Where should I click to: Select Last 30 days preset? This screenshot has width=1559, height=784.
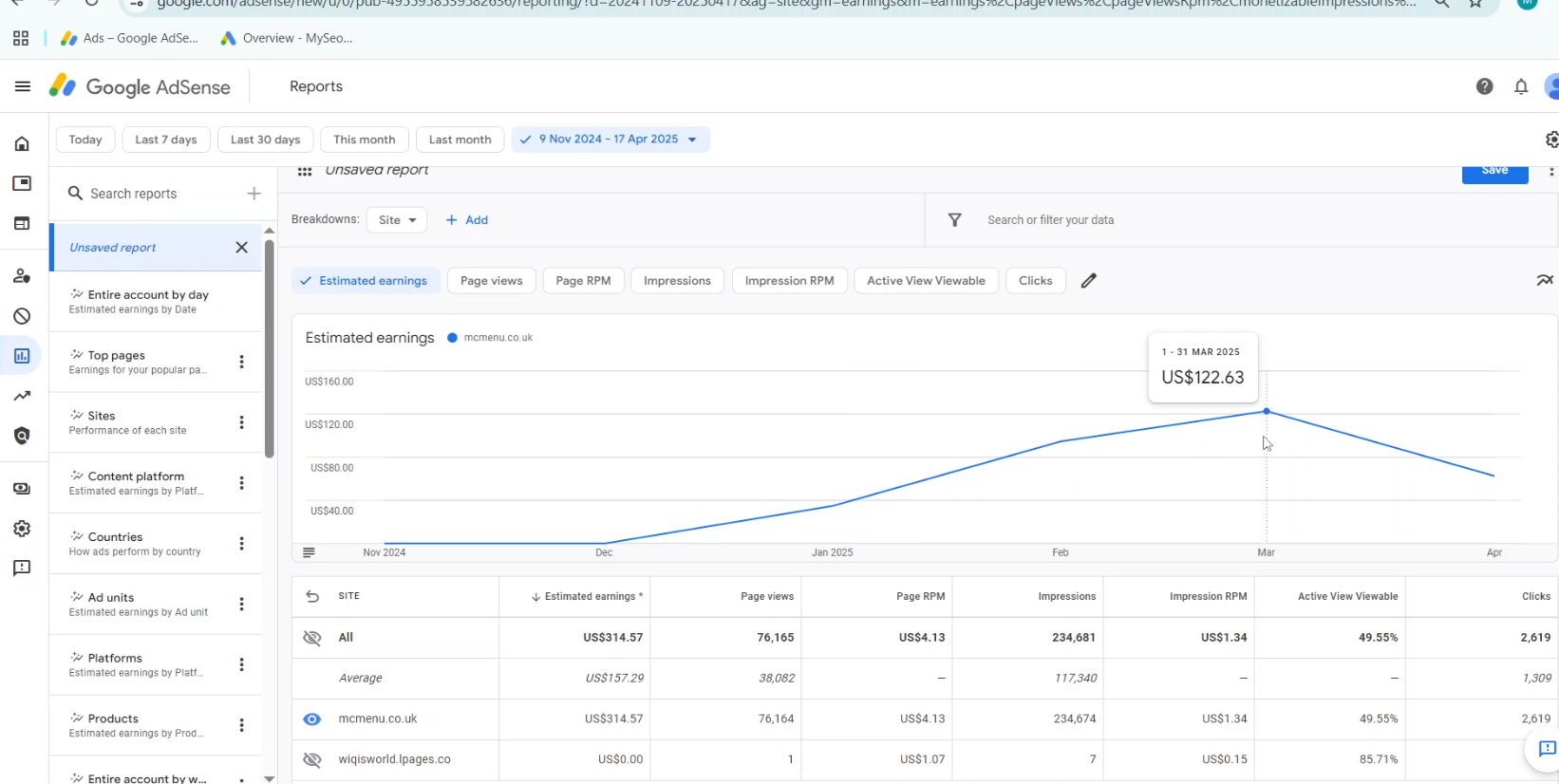click(265, 140)
